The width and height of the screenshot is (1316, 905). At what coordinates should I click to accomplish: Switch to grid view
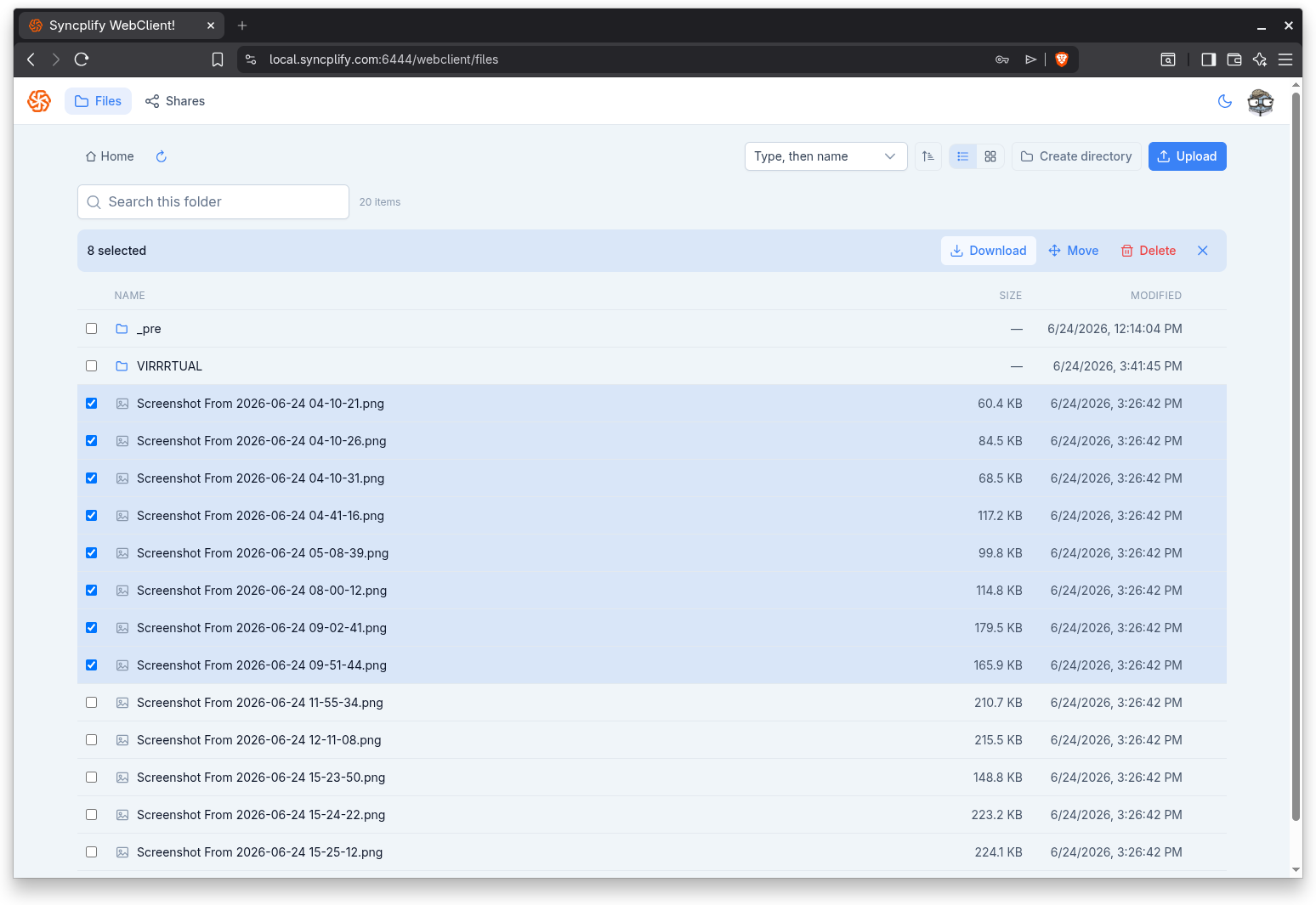[990, 156]
